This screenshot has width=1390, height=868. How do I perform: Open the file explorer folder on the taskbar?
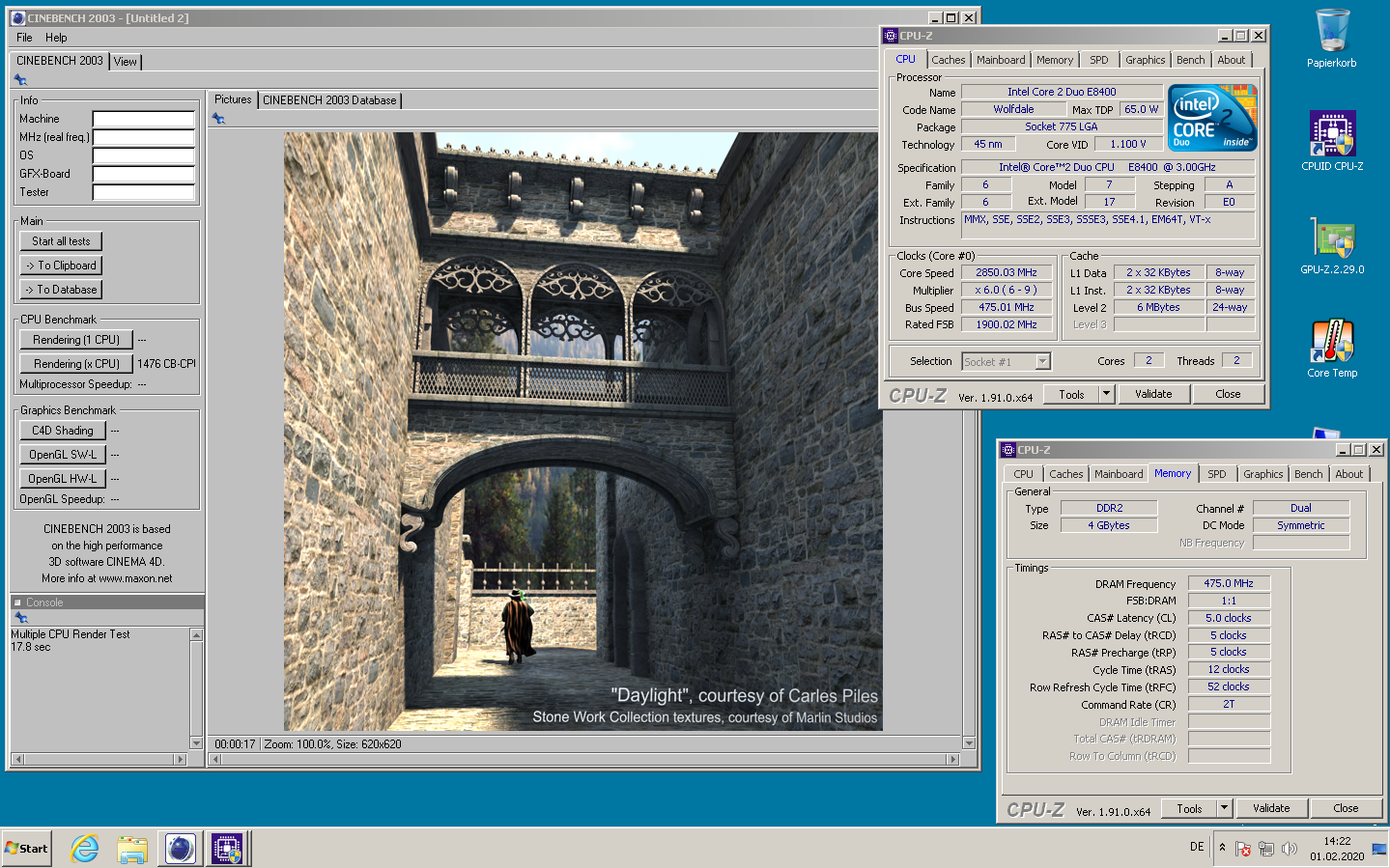pos(132,849)
